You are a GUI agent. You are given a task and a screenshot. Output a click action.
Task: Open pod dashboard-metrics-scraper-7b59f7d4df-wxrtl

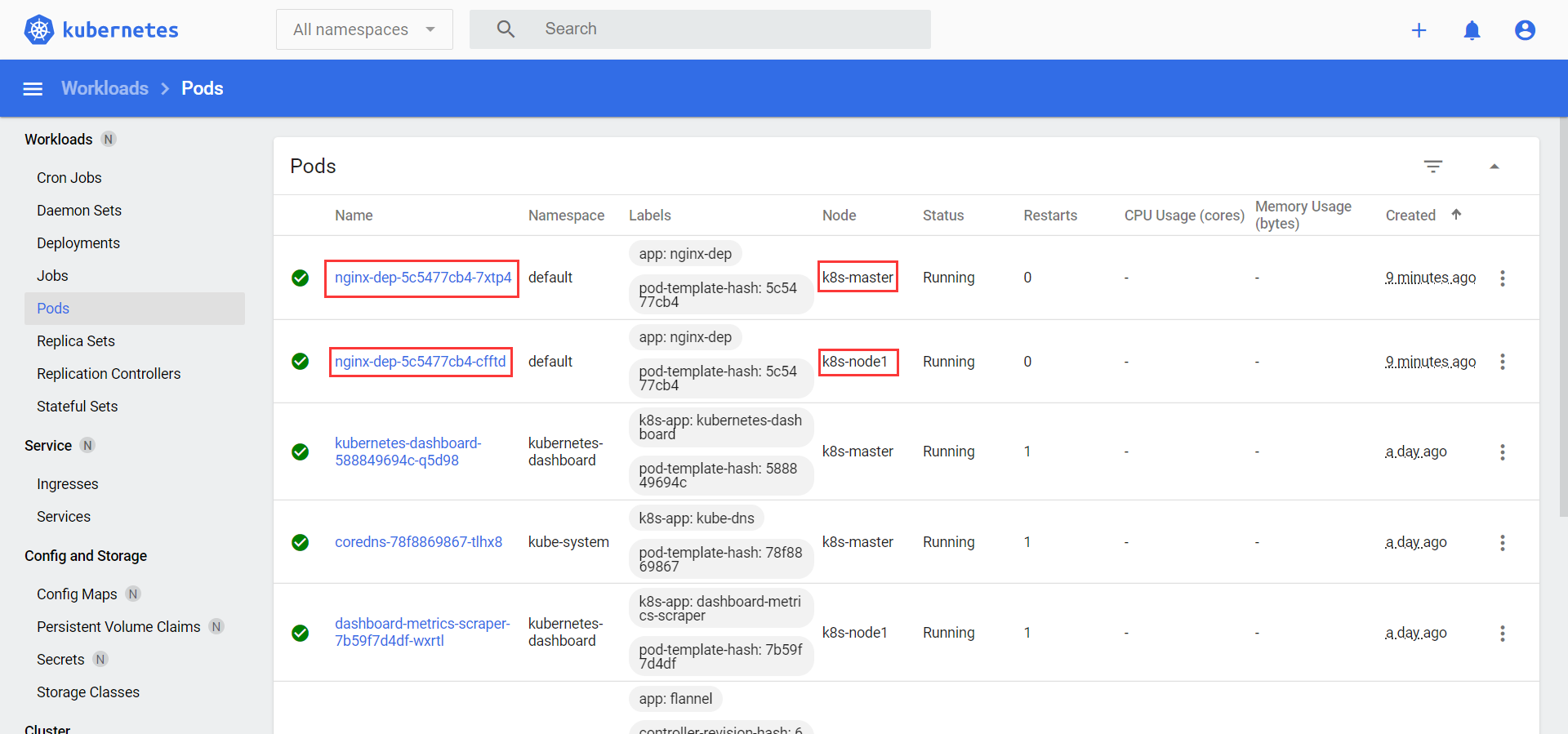pos(422,632)
